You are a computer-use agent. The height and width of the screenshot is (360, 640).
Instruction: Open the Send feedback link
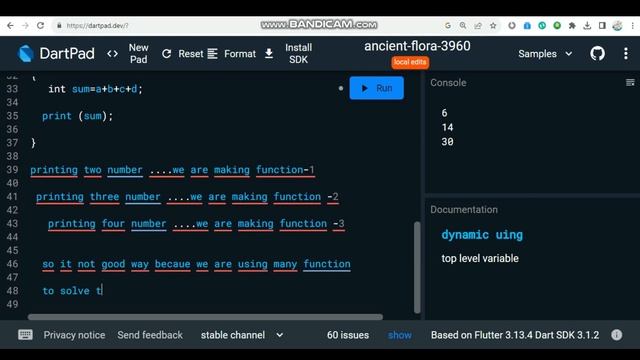tap(150, 335)
